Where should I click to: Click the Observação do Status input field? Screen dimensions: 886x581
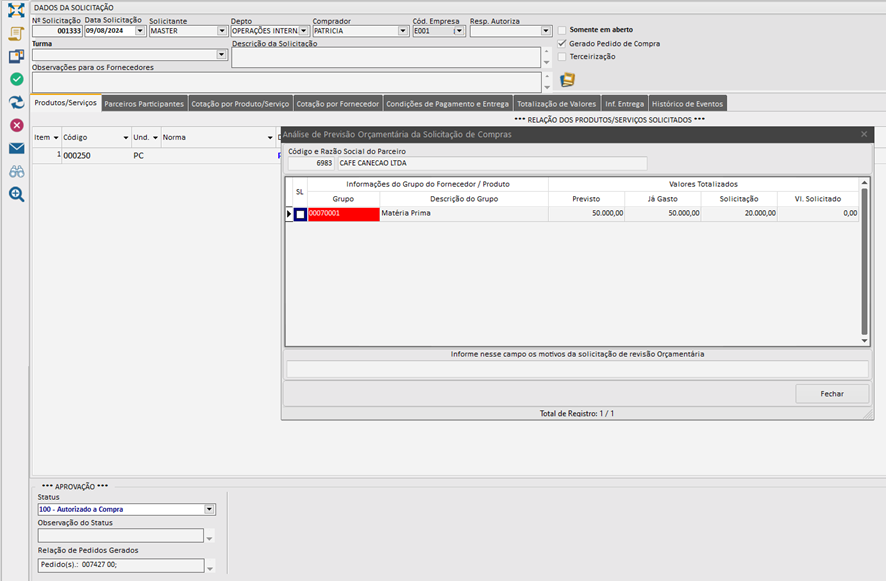click(x=120, y=535)
